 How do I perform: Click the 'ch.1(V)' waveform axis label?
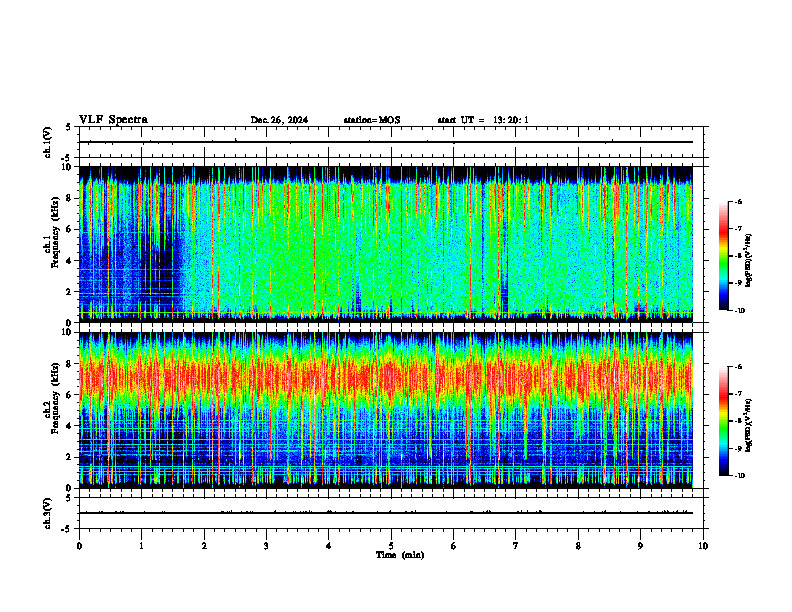point(48,142)
